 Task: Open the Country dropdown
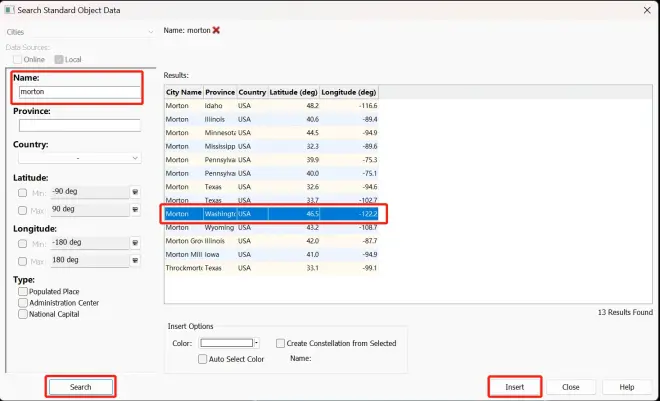(80, 158)
